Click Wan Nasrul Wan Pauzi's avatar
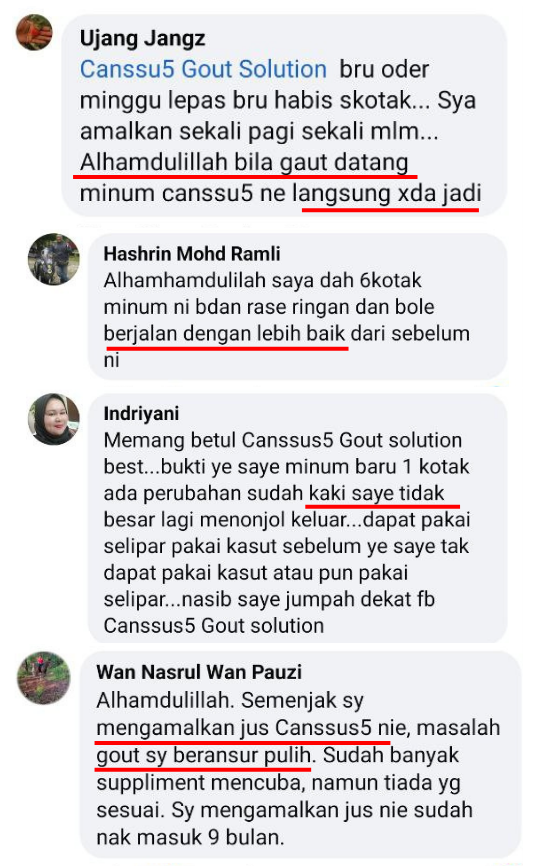This screenshot has height=866, width=538. 44,678
